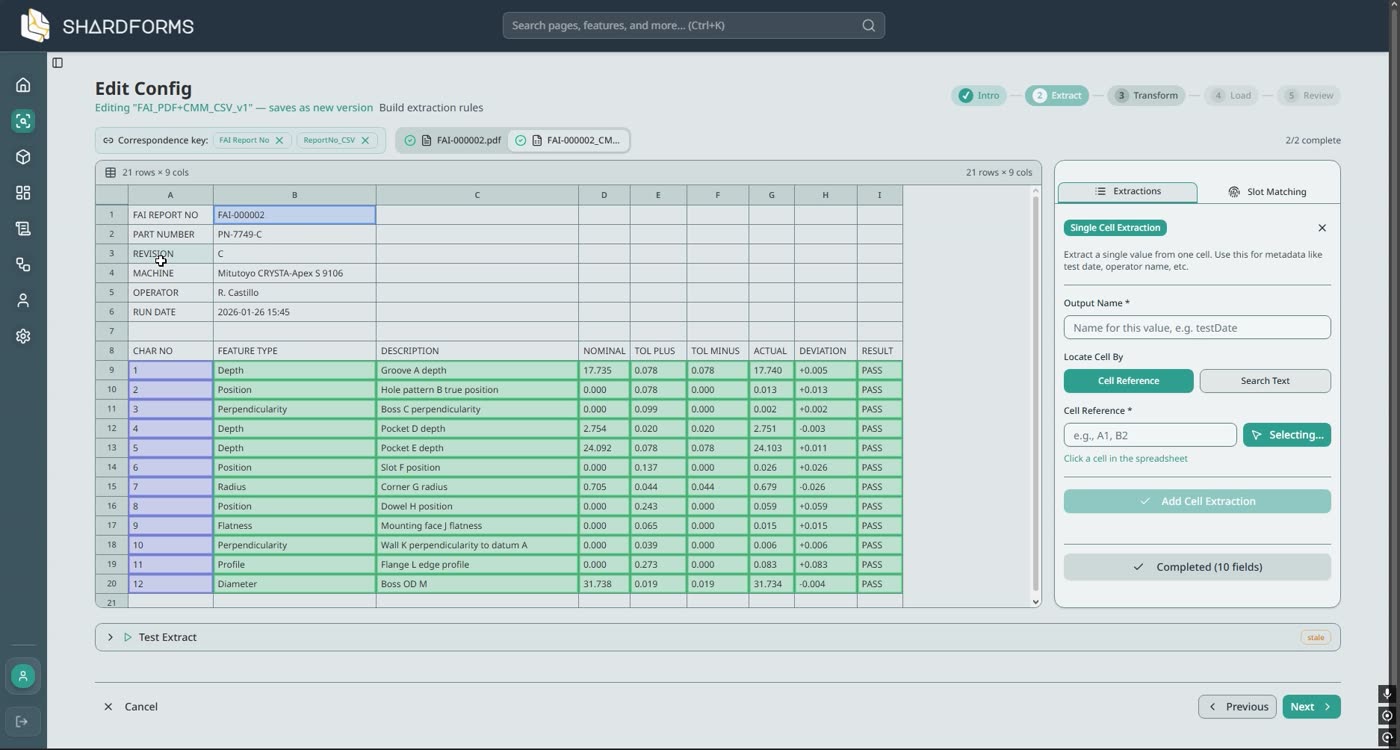
Task: Click the Next button
Action: pyautogui.click(x=1311, y=707)
